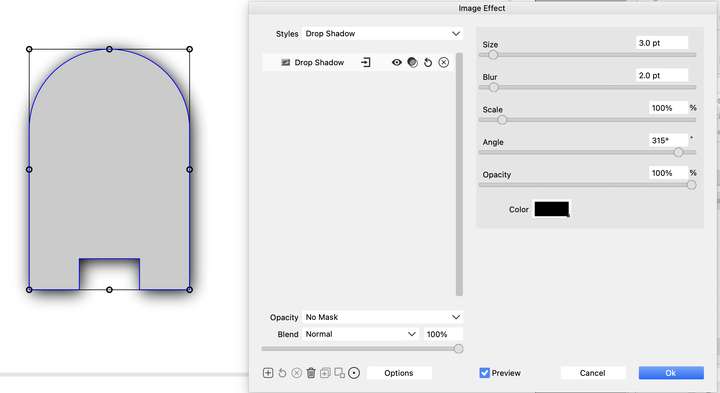This screenshot has width=720, height=393.
Task: Click the left-middle selection handle of shape
Action: 29,169
